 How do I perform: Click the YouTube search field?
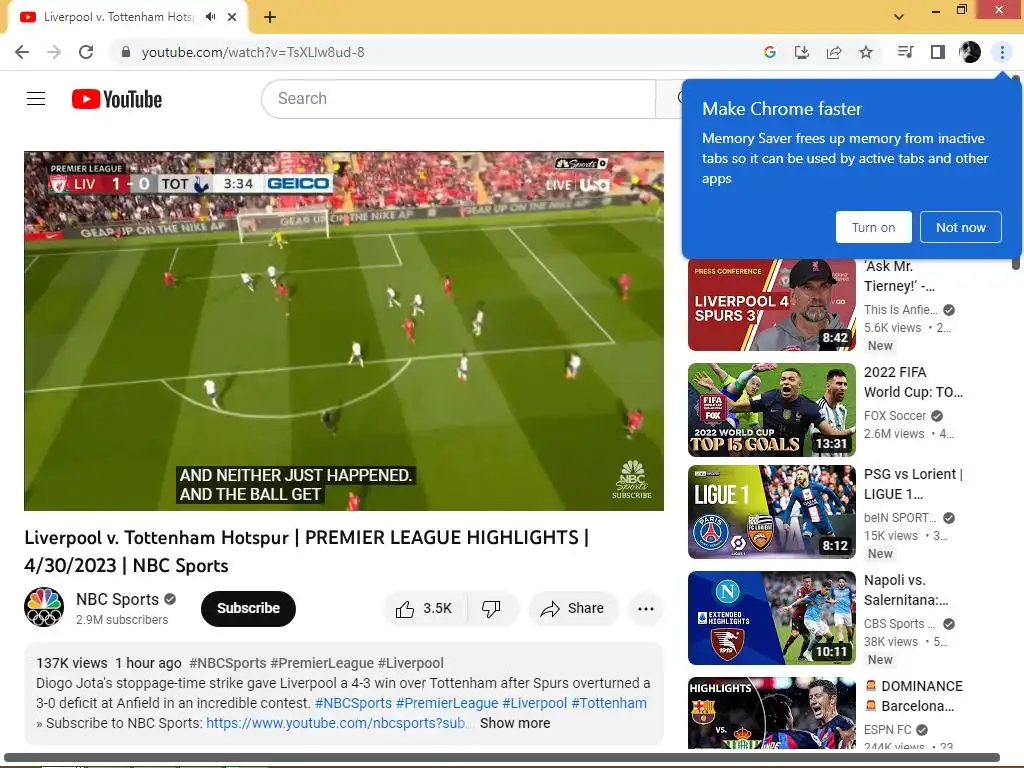[x=458, y=99]
